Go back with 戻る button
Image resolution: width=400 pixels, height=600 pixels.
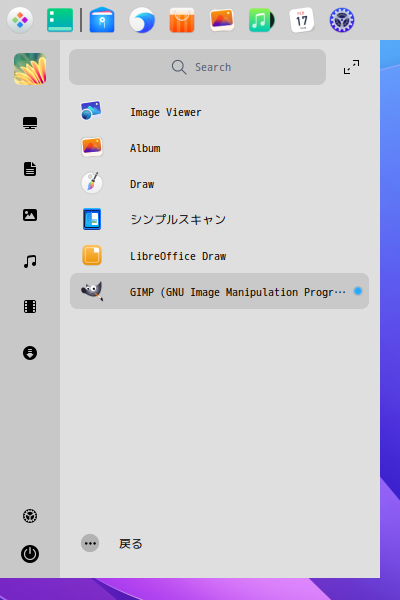coord(112,543)
